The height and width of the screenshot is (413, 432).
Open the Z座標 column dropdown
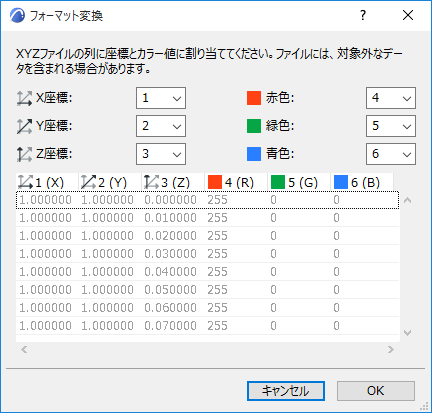coord(161,154)
